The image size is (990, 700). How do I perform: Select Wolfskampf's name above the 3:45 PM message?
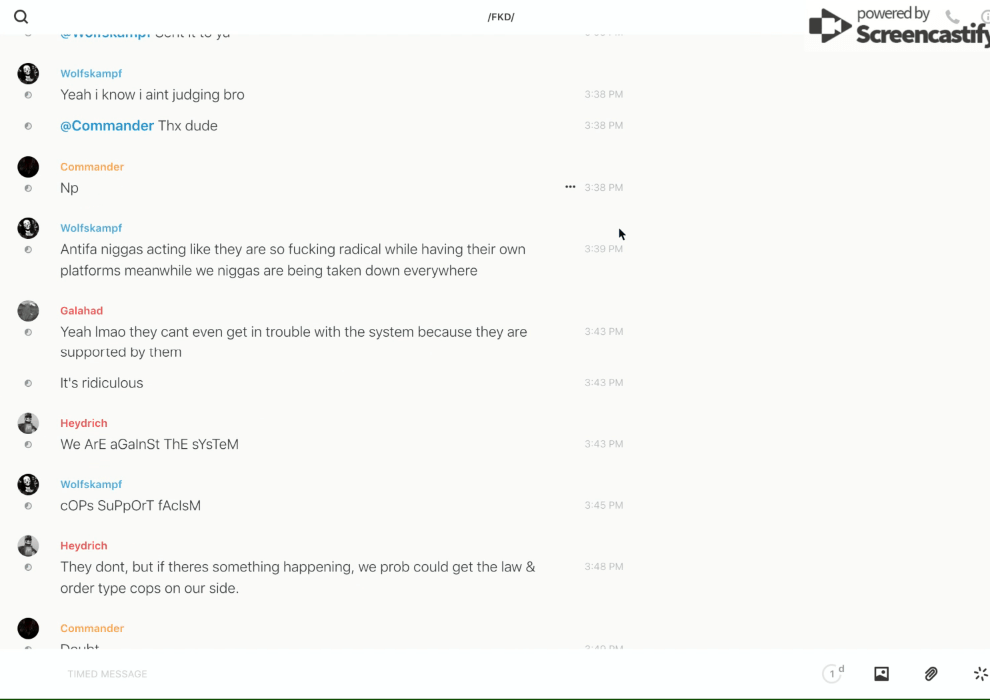(x=91, y=485)
